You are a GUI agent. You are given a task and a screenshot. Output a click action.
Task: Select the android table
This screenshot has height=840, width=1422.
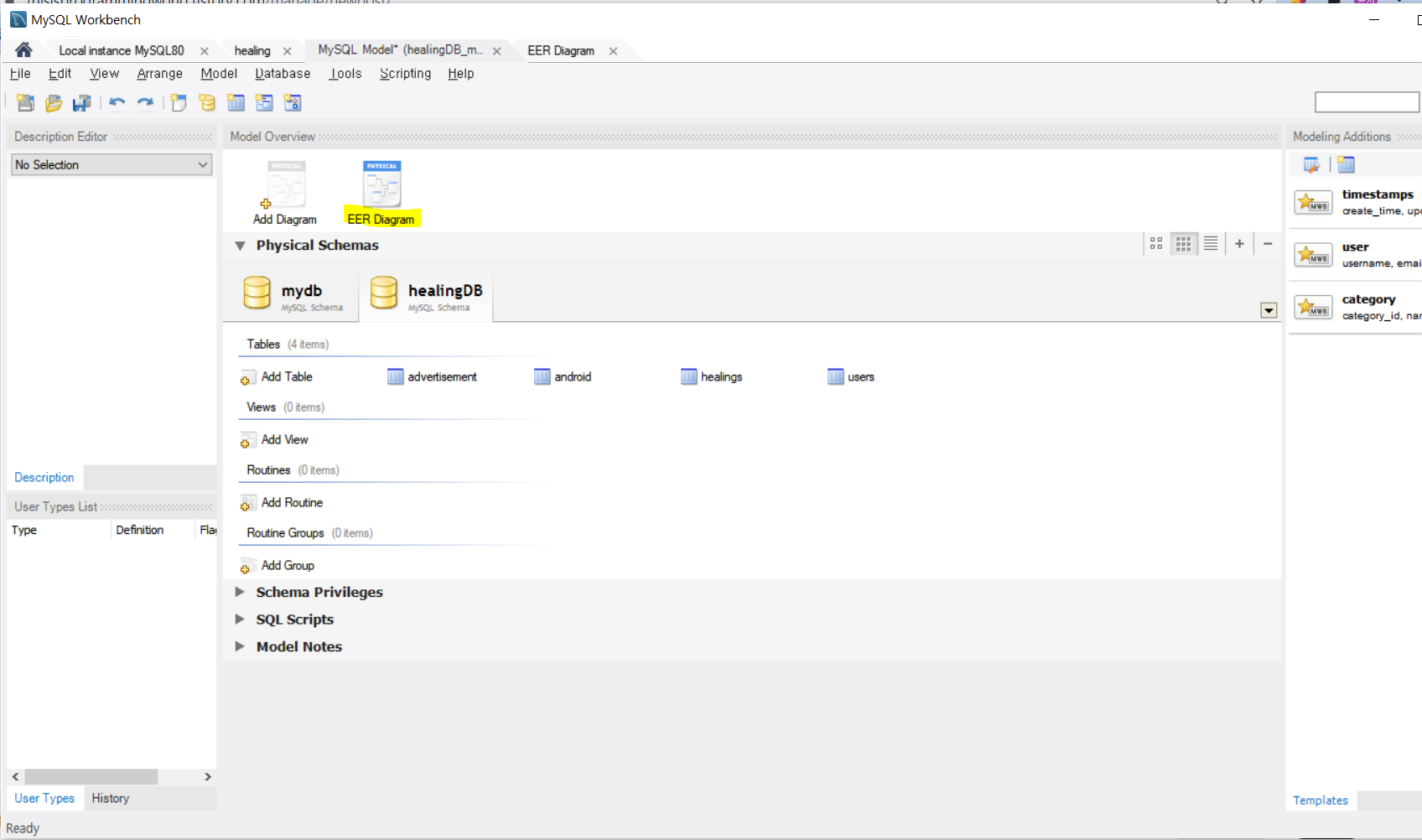tap(563, 377)
